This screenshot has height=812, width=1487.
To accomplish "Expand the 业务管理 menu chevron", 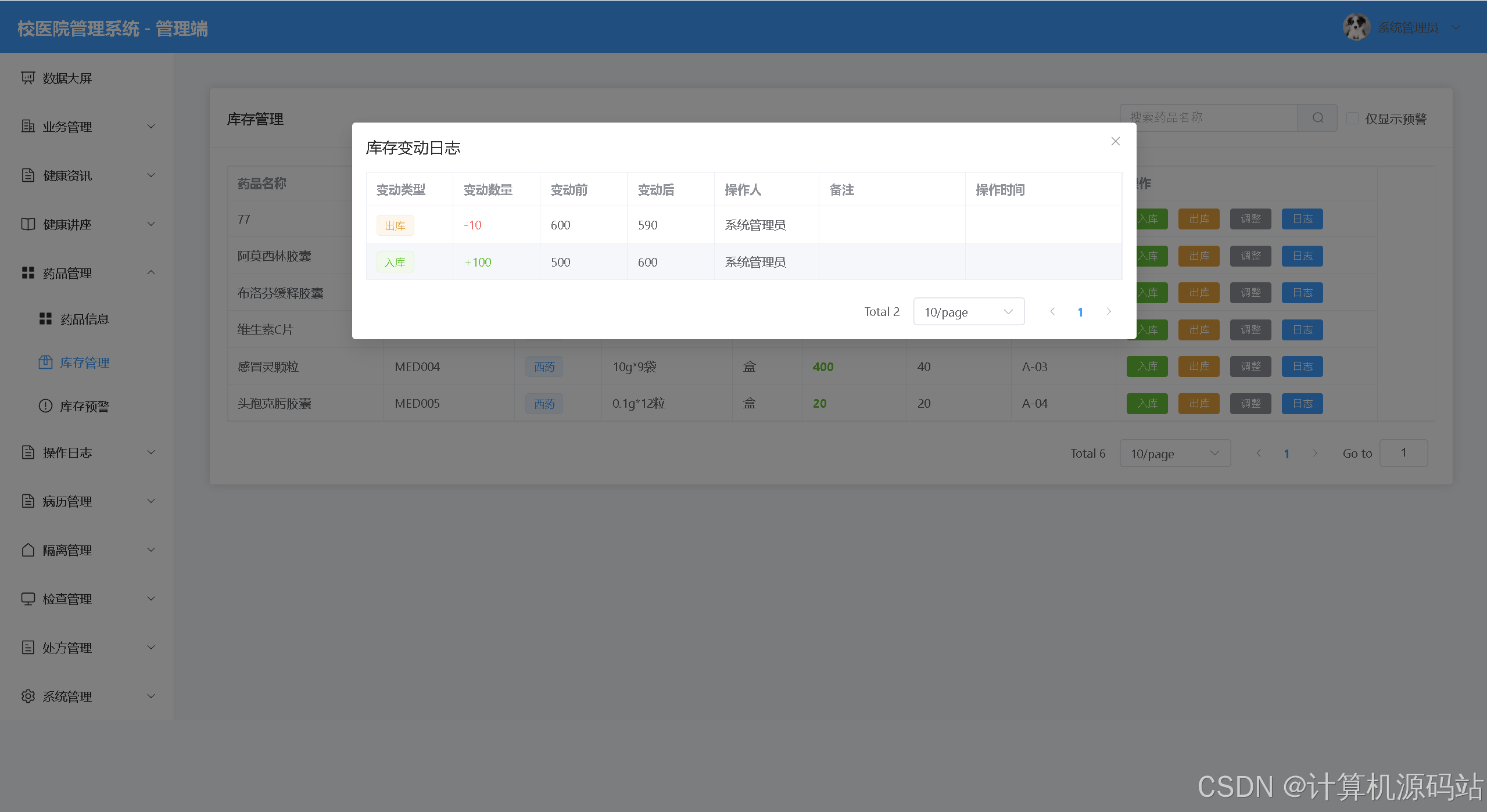I will pos(151,126).
